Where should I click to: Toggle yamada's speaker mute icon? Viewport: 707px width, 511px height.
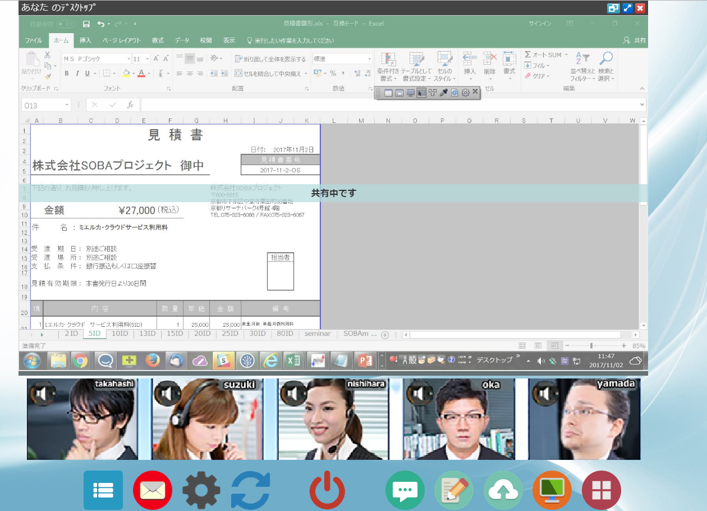click(x=546, y=393)
